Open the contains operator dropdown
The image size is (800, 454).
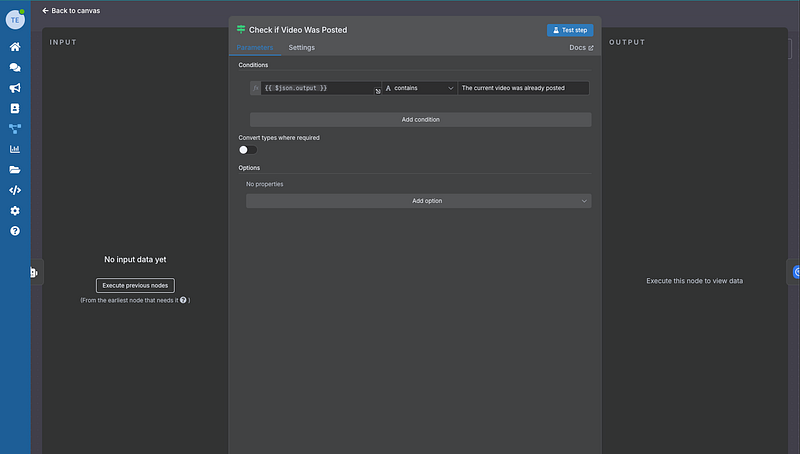pyautogui.click(x=419, y=88)
